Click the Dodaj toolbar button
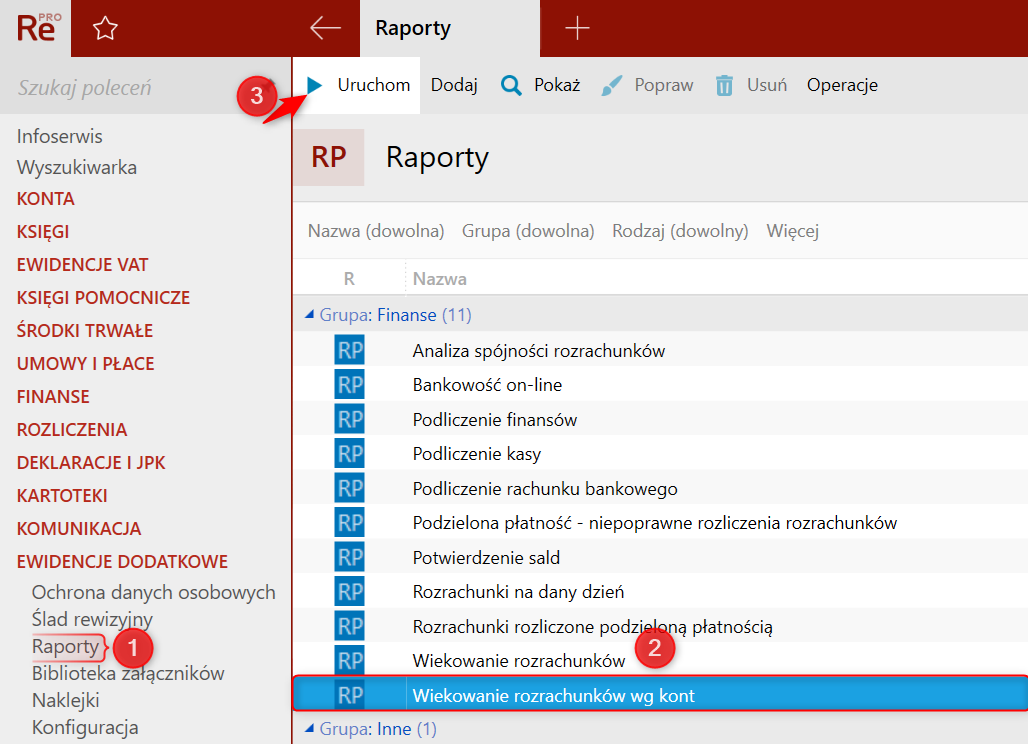Screen dimensions: 1028x744 [454, 85]
